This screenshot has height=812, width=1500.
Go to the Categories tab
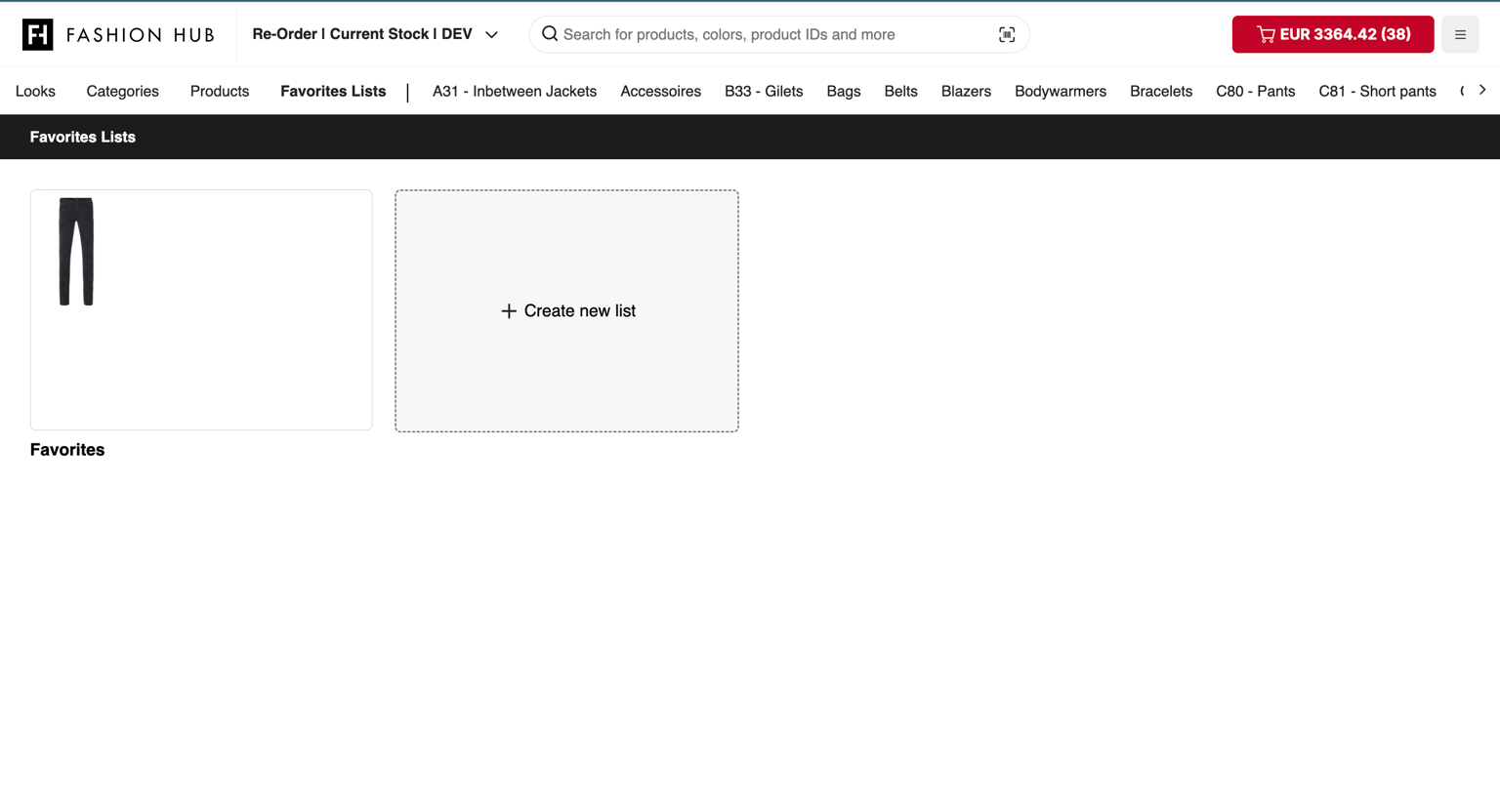click(x=122, y=91)
